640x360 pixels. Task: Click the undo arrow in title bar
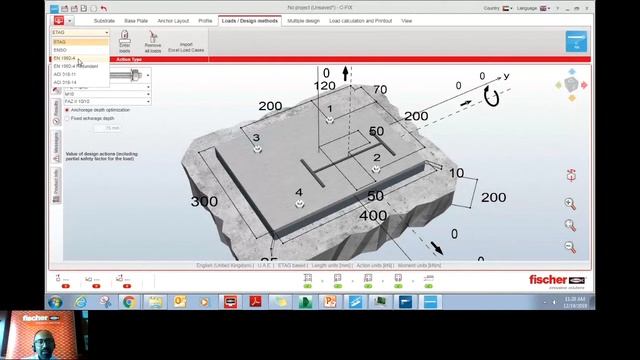click(x=104, y=8)
